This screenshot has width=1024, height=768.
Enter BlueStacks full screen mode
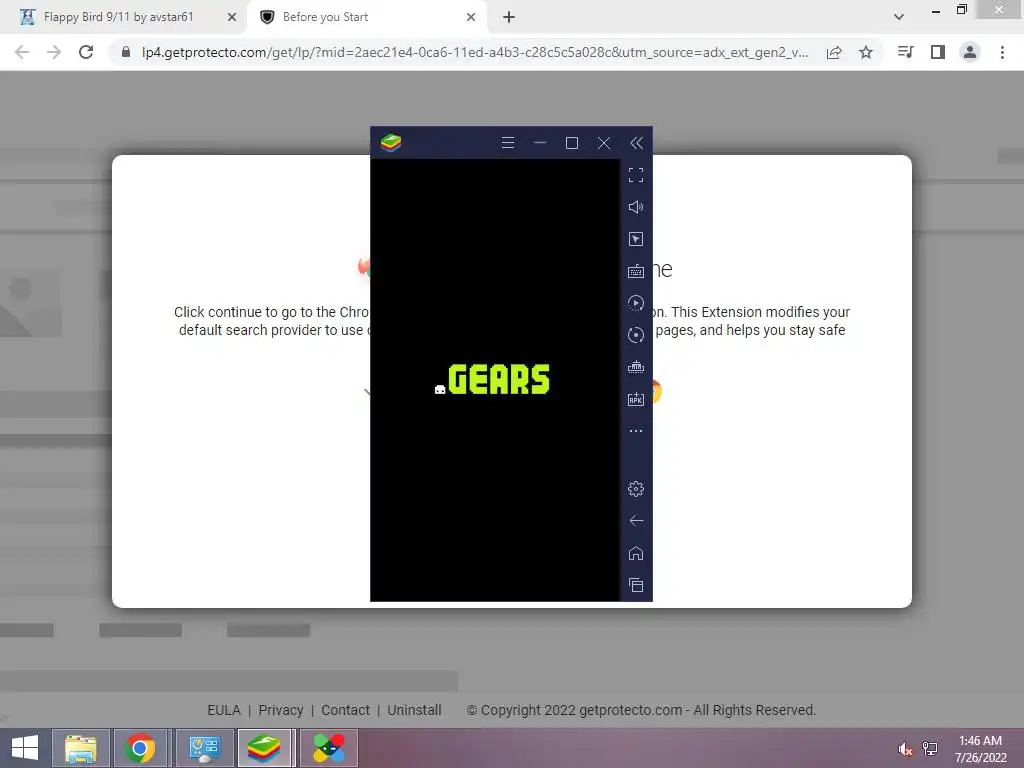636,175
